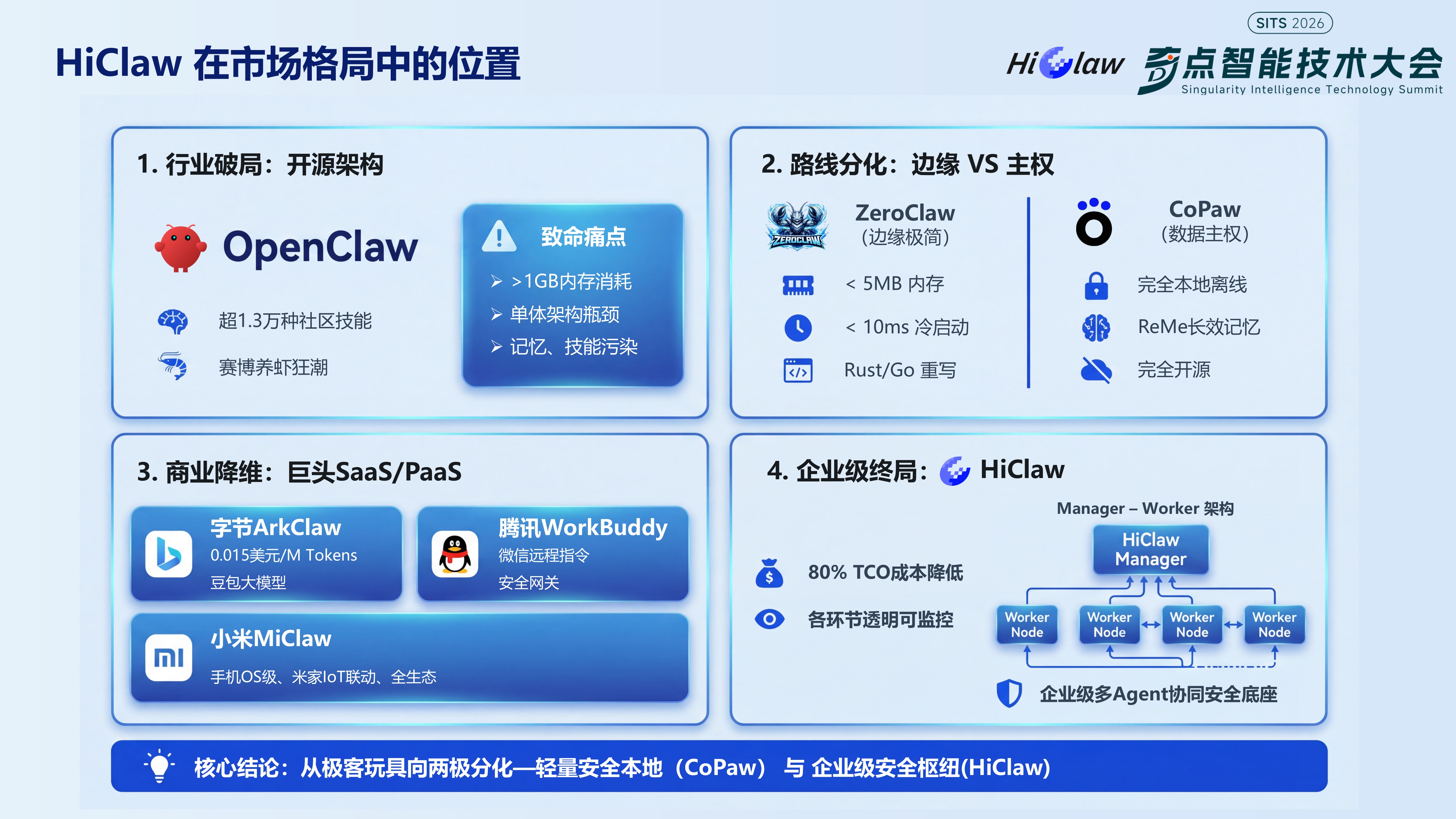1456x819 pixels.
Task: Click the arrow bullet before 单体架构瓶颈
Action: (x=496, y=314)
